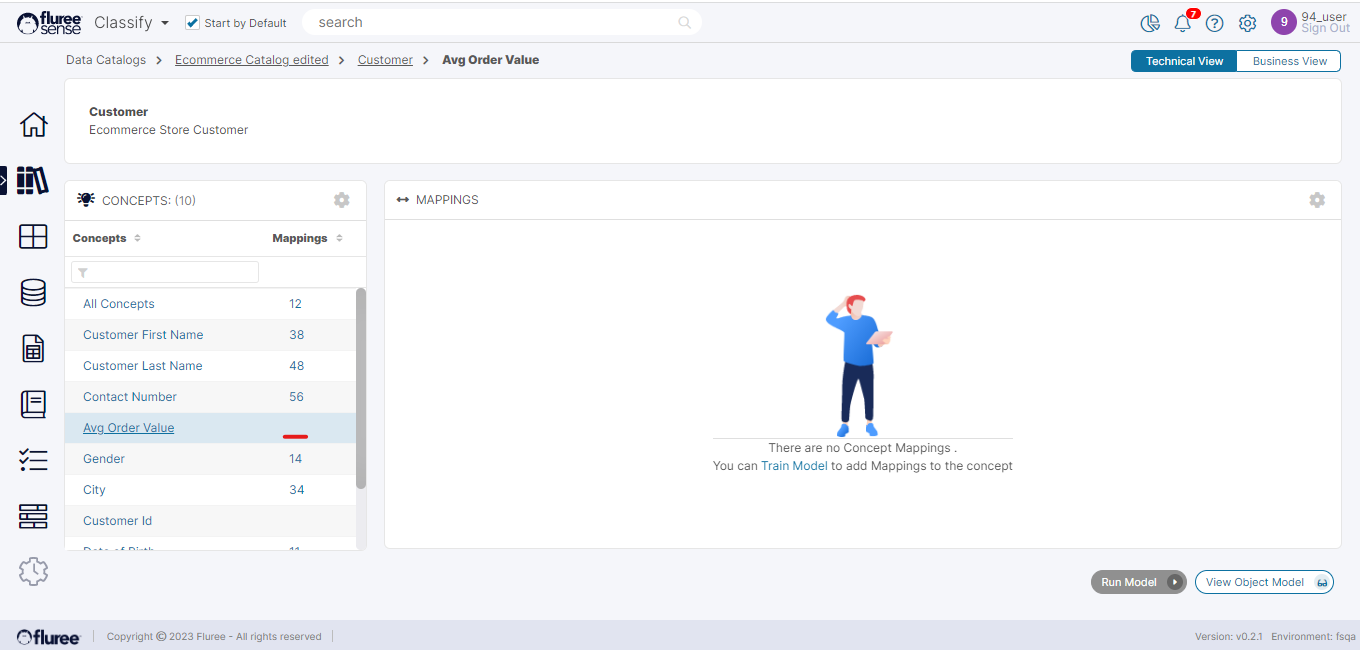Click the pie chart icon in header

pyautogui.click(x=1150, y=23)
